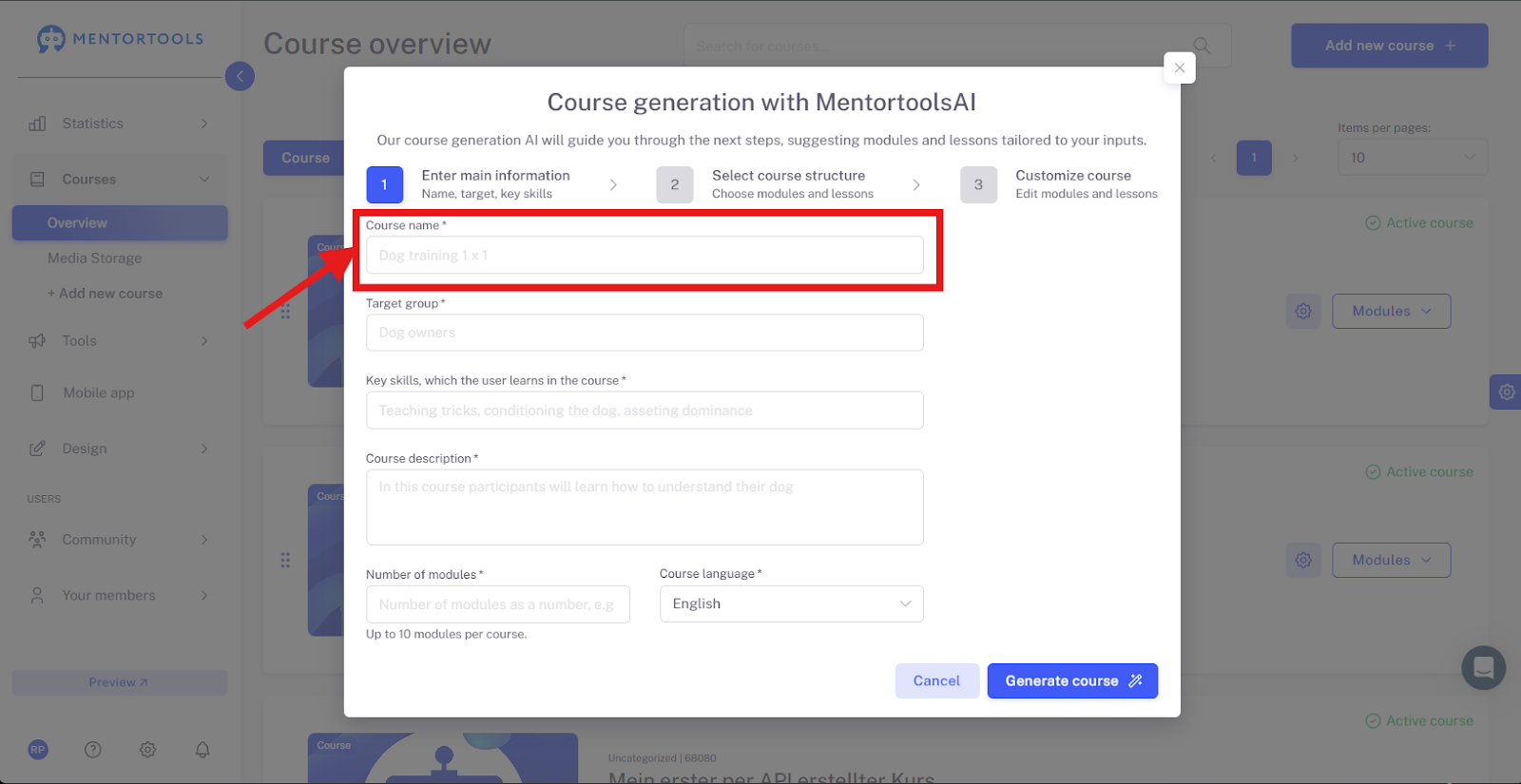Close the course generation dialog
The image size is (1521, 784).
pos(1180,67)
